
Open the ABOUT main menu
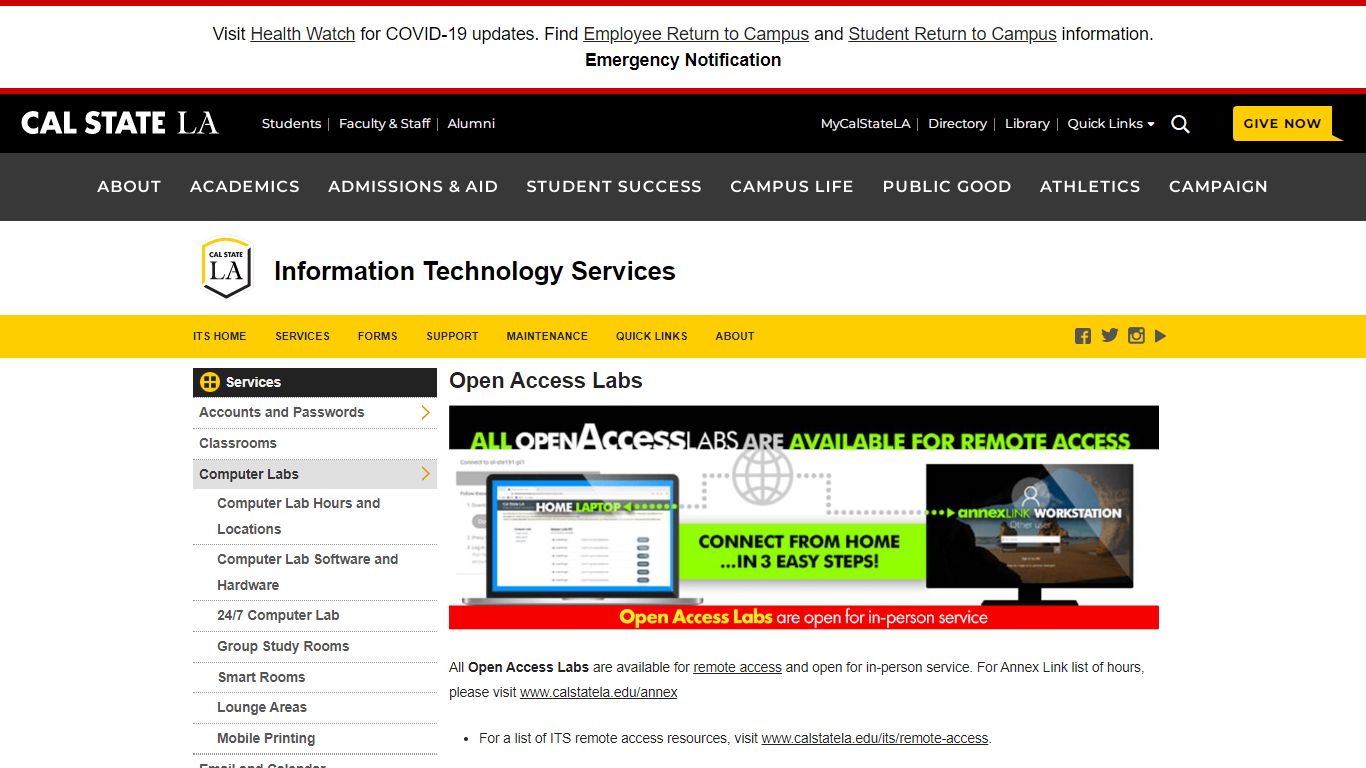[x=129, y=186]
